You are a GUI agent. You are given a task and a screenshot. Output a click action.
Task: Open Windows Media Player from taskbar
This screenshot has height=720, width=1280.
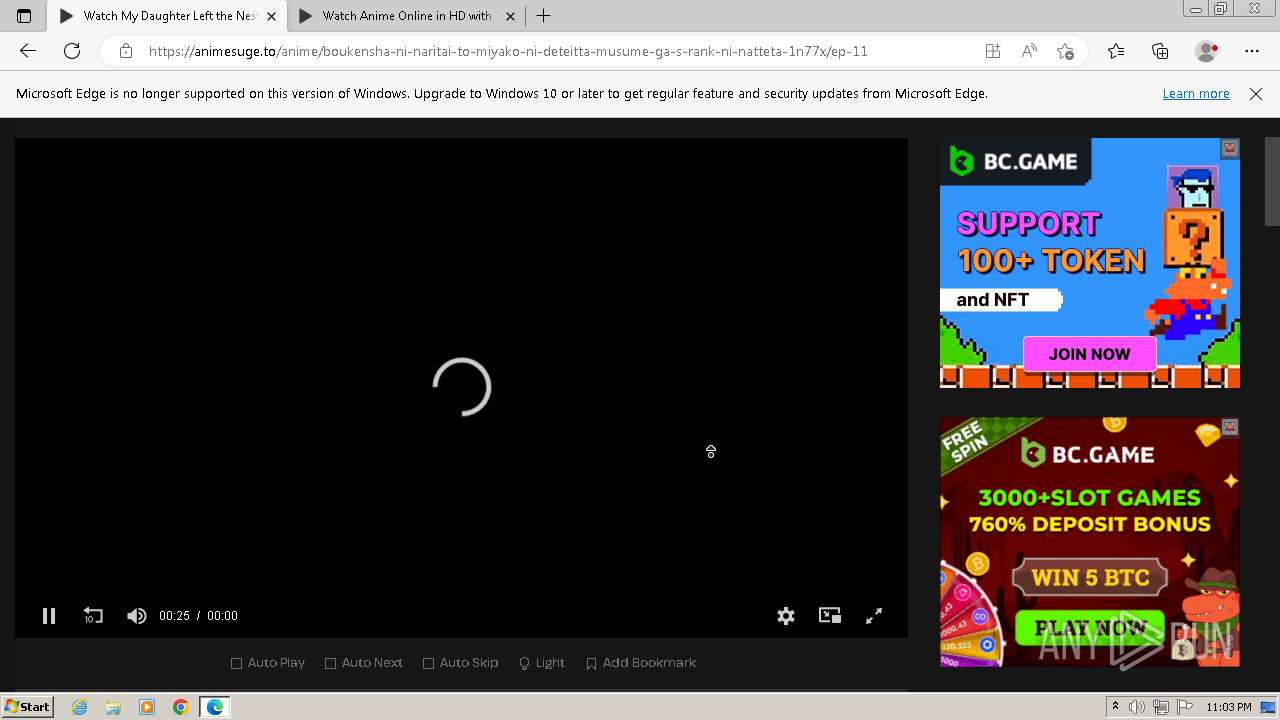pos(147,707)
